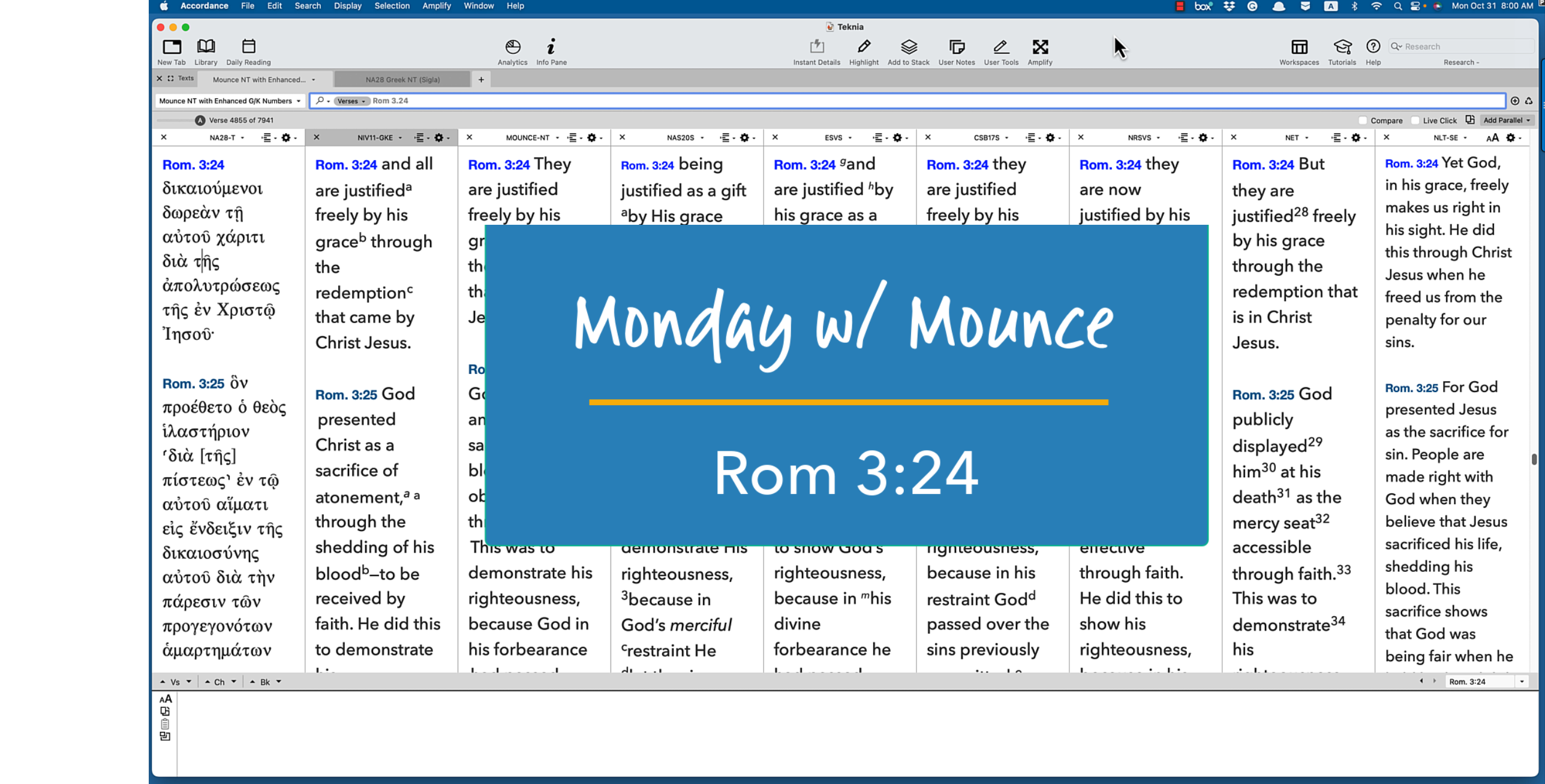Show the Info Pane
Viewport: 1545px width, 784px height.
pyautogui.click(x=551, y=52)
